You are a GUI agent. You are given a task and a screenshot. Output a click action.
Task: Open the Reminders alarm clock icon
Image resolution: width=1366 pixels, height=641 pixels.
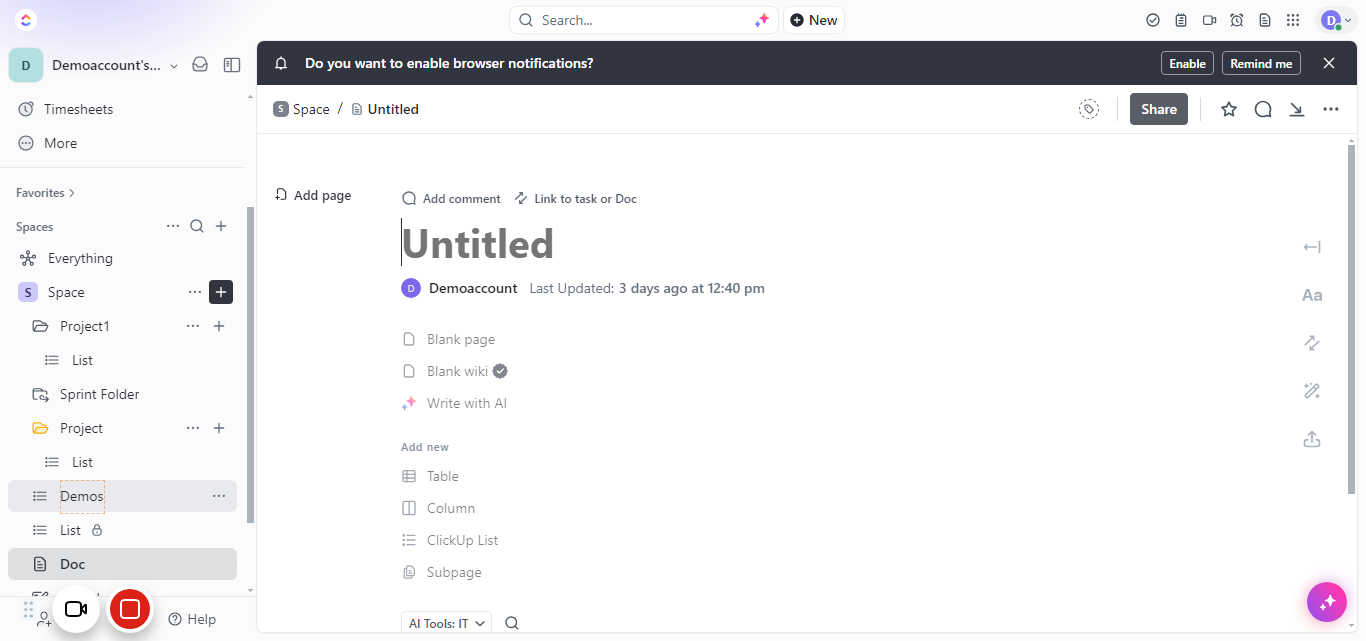[x=1237, y=20]
